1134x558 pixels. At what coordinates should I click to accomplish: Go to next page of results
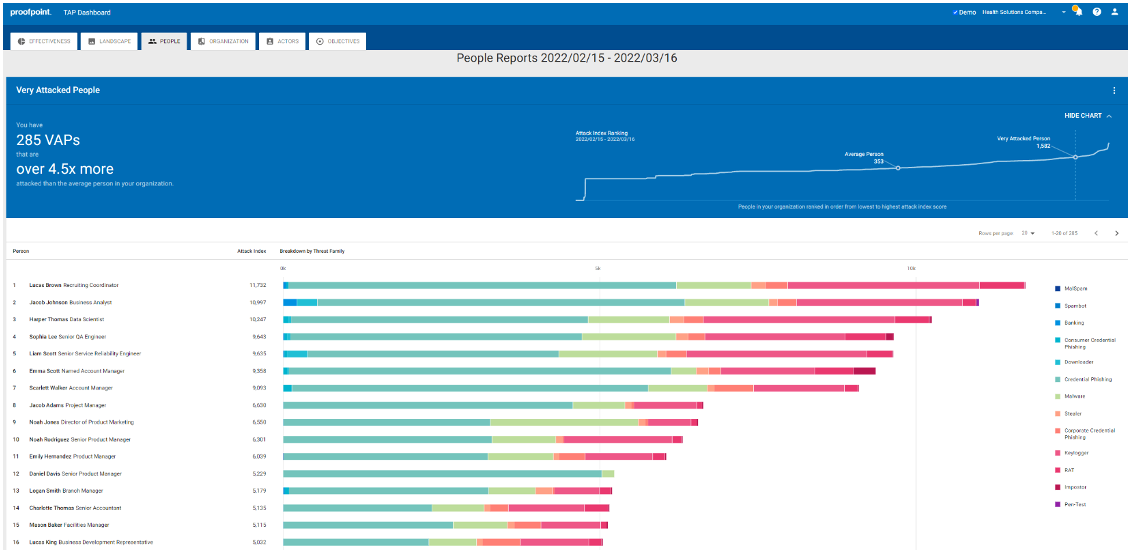[1117, 233]
